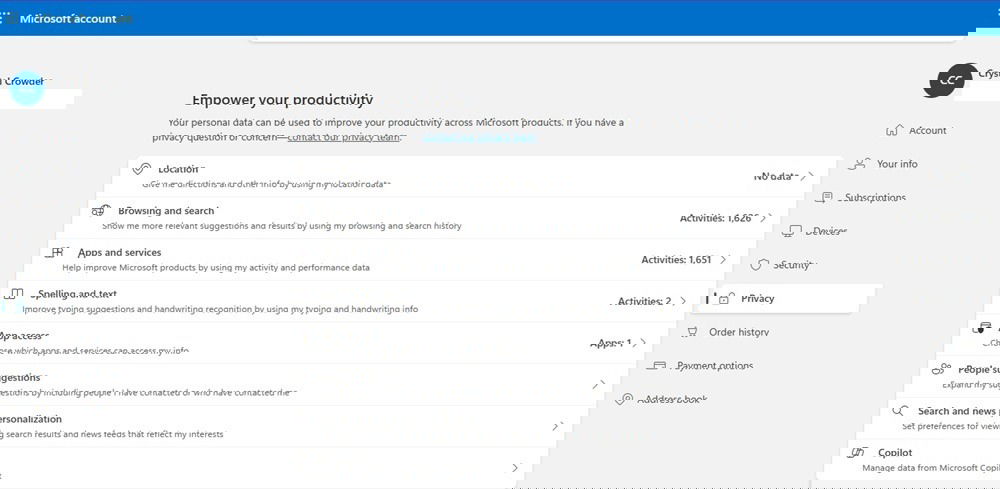Click the Order history cart icon
This screenshot has width=1000, height=489.
pos(691,332)
